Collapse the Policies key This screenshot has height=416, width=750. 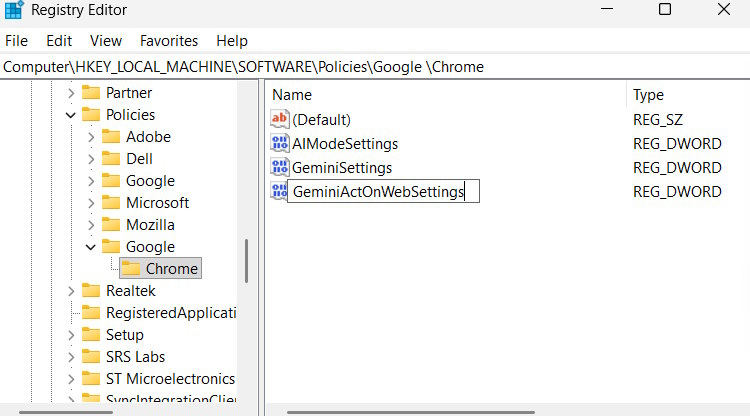point(71,115)
